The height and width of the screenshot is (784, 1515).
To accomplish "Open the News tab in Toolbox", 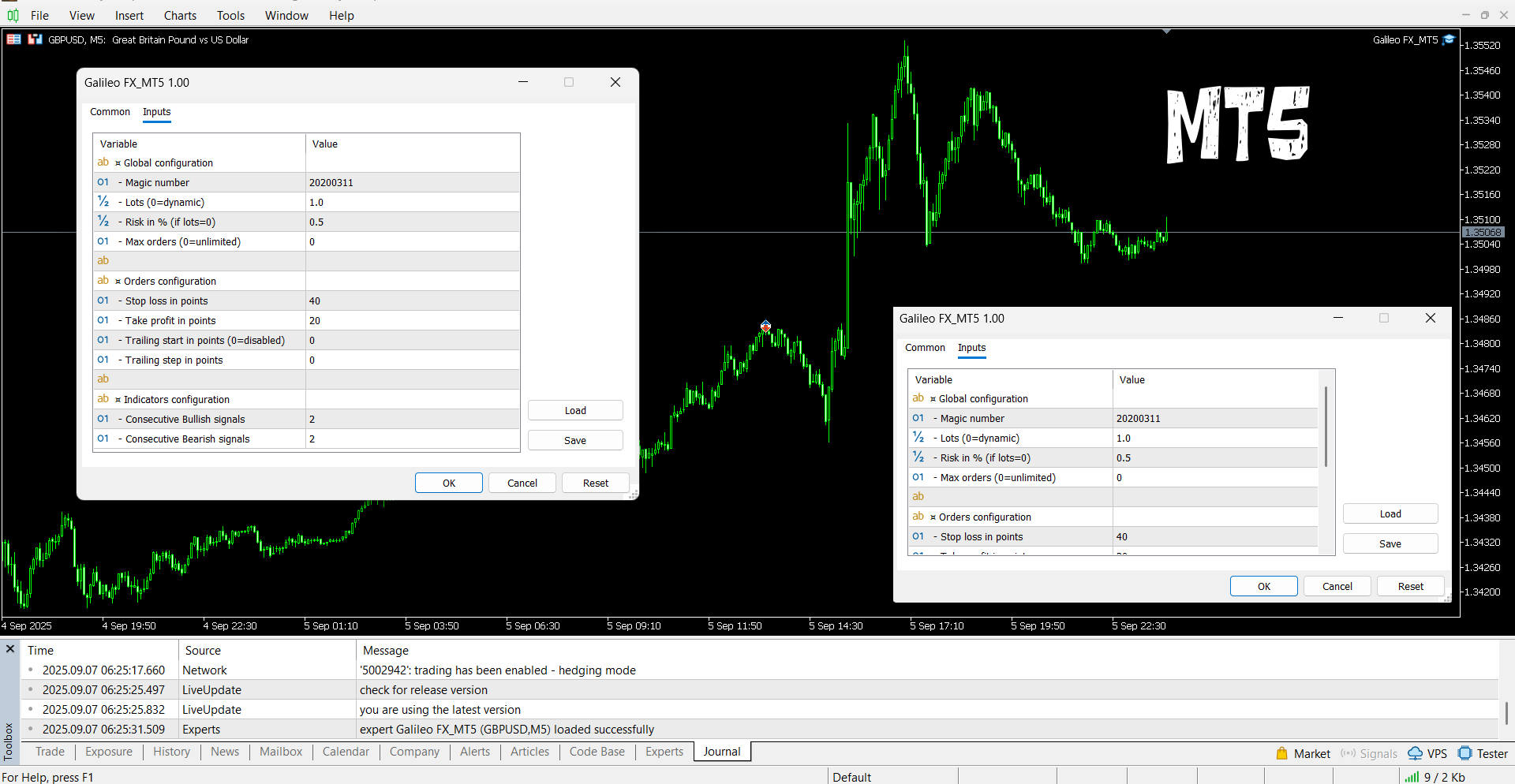I will pos(225,752).
